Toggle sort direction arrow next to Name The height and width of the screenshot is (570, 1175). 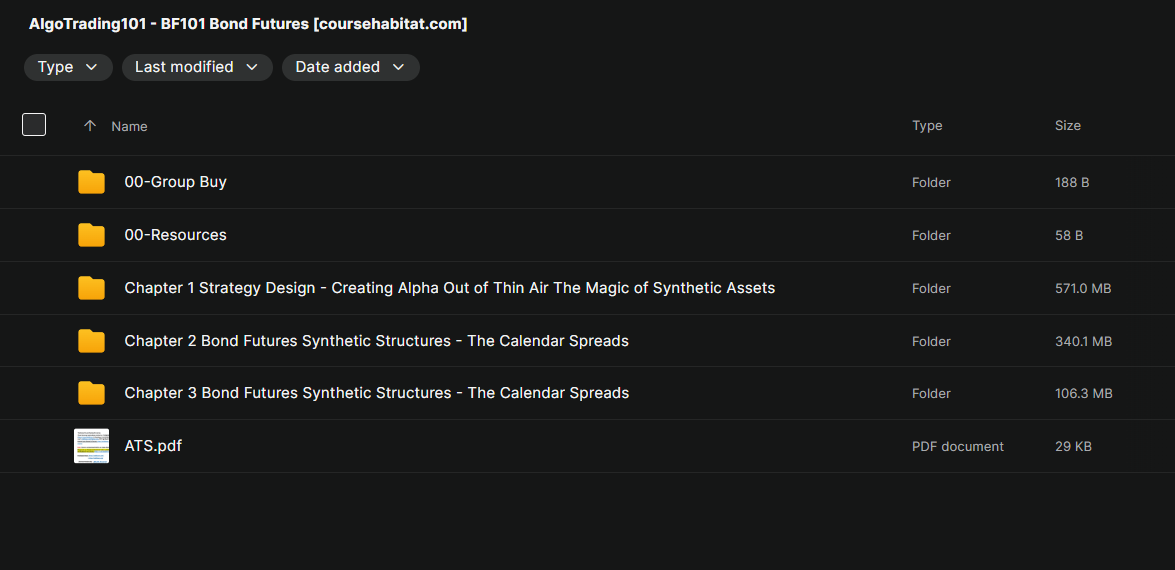click(x=90, y=126)
